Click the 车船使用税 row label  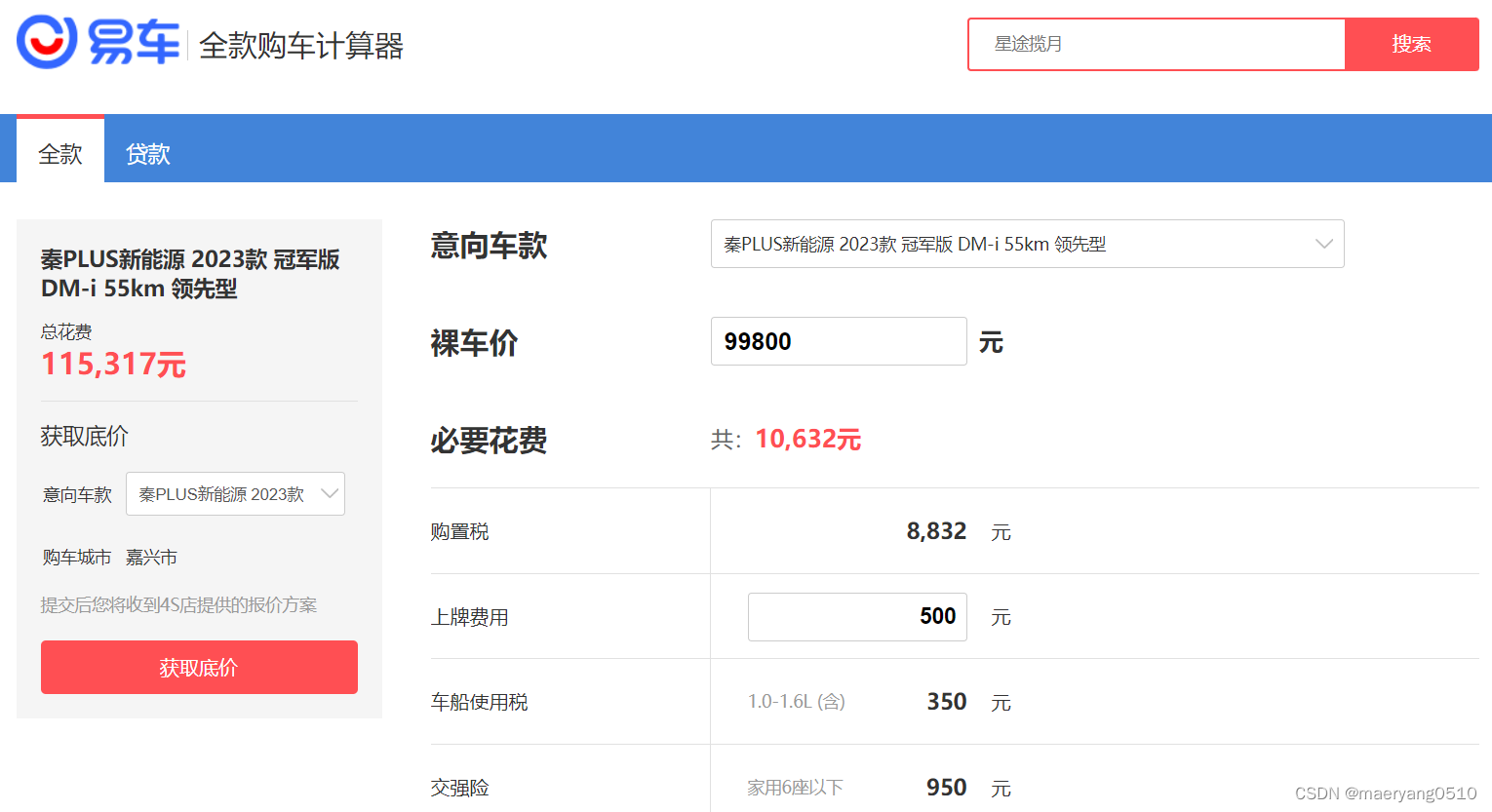coord(480,703)
